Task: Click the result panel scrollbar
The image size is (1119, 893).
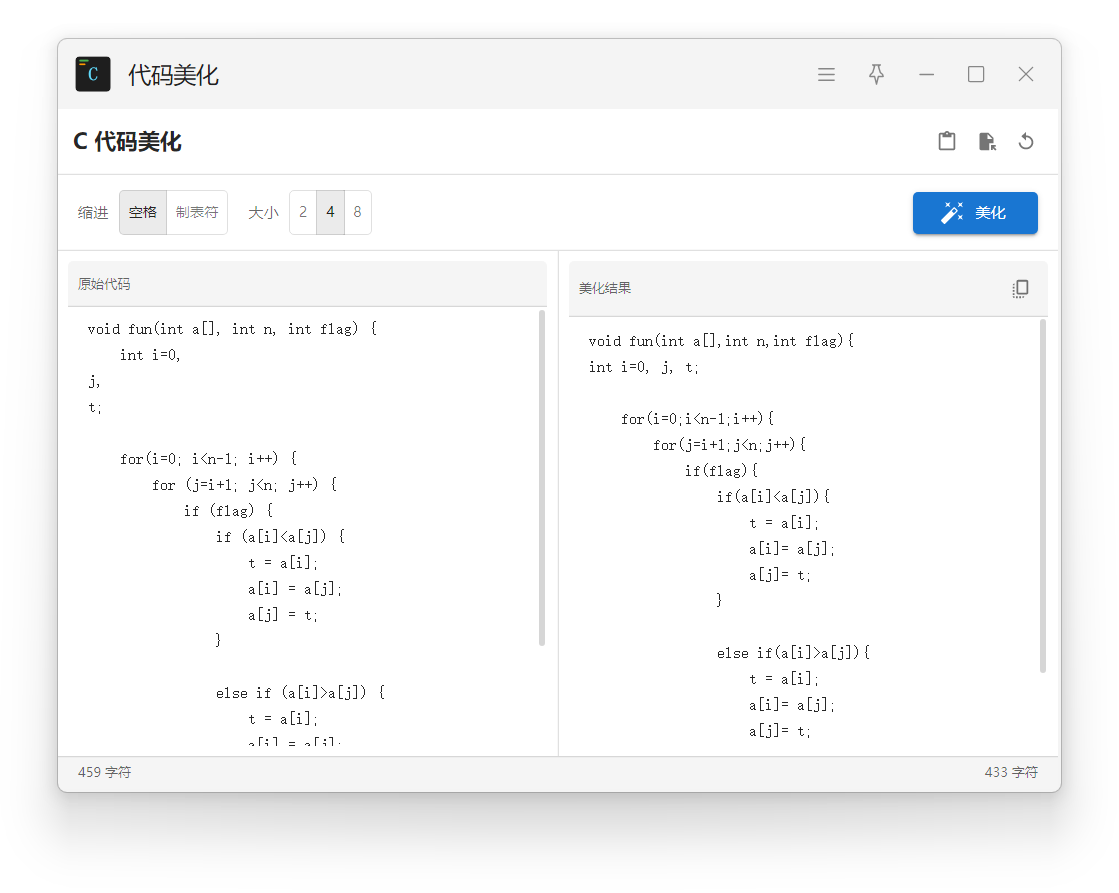Action: [x=1043, y=495]
